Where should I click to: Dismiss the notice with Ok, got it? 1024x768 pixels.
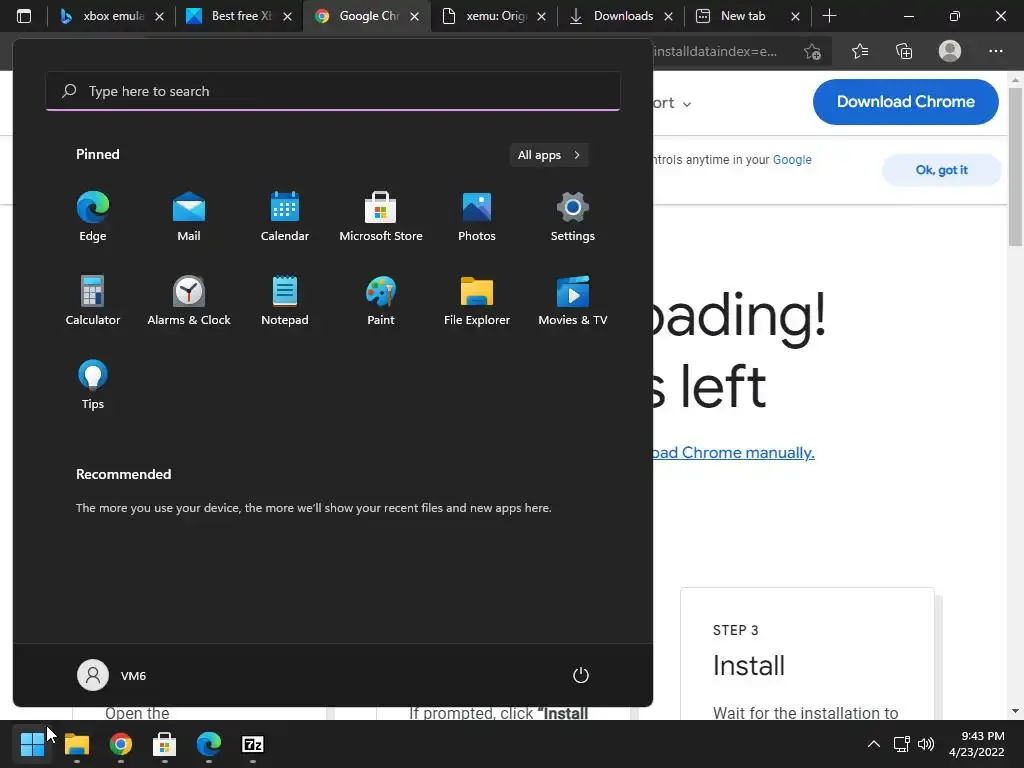pos(941,170)
